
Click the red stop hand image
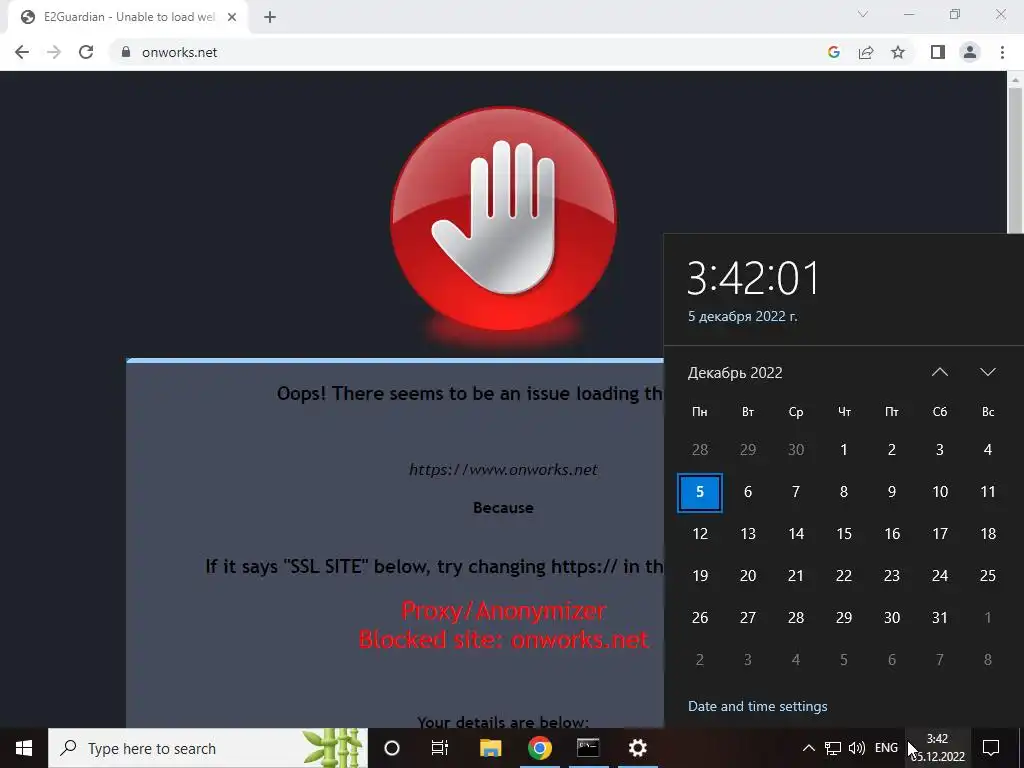(x=503, y=219)
